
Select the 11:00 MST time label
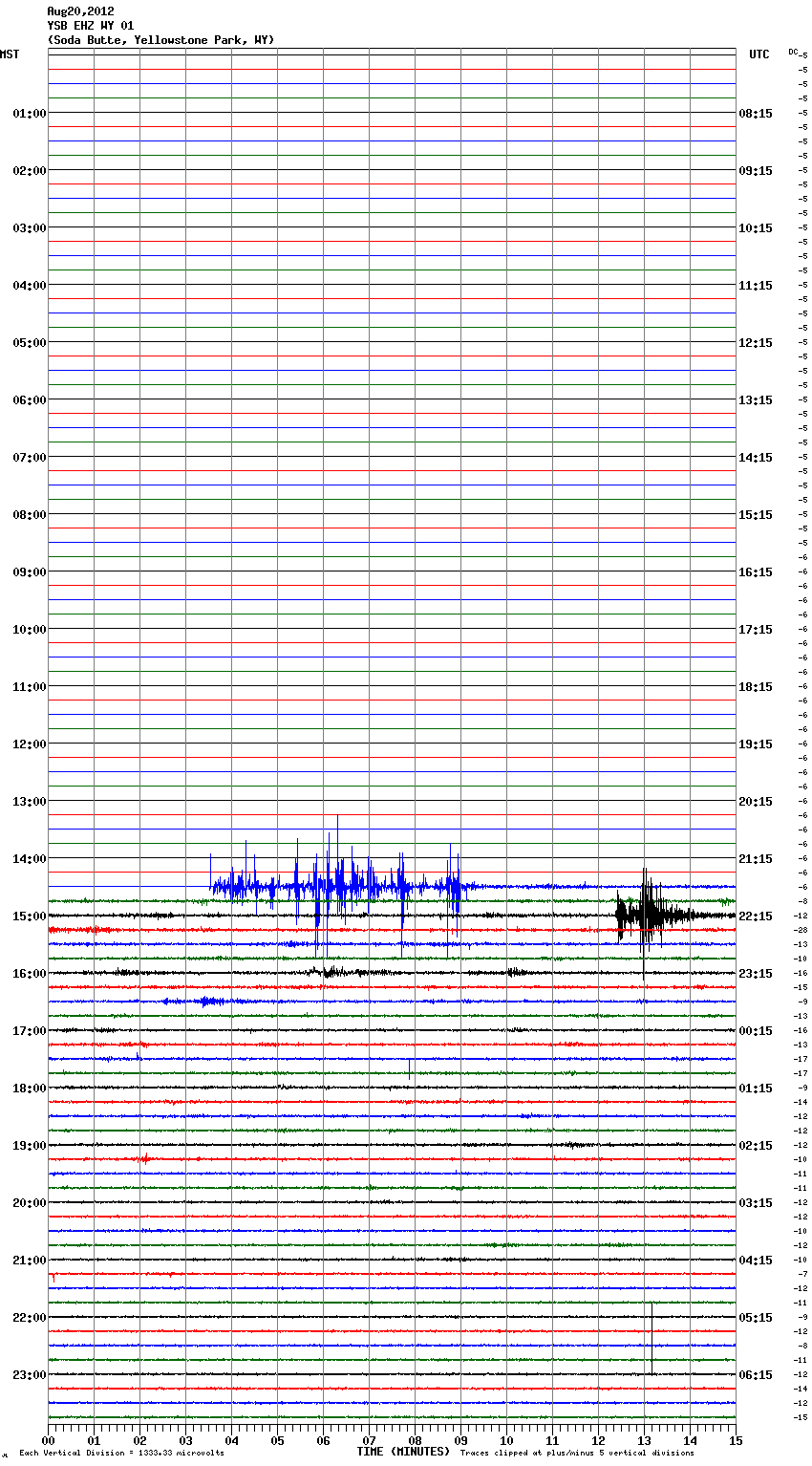30,687
